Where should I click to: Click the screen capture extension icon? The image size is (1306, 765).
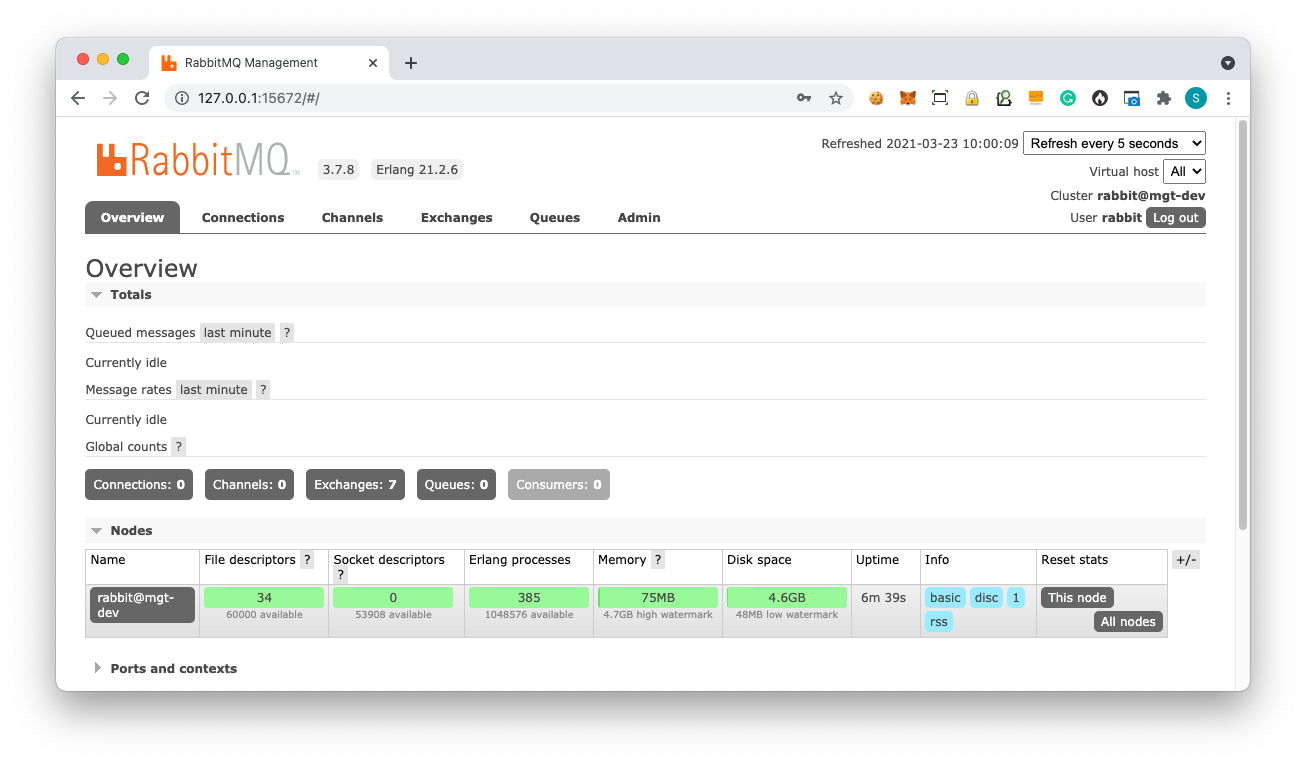pos(940,98)
